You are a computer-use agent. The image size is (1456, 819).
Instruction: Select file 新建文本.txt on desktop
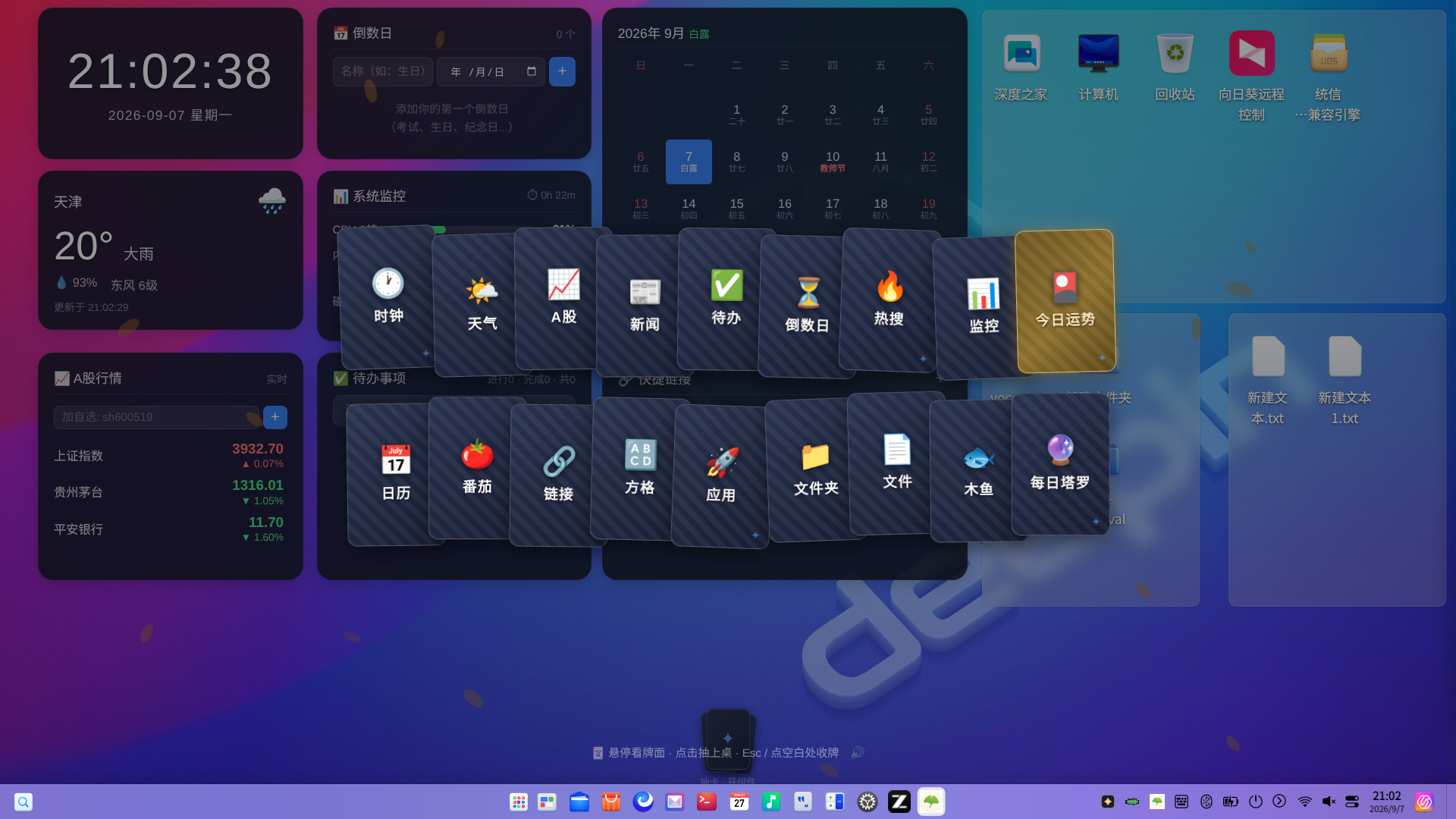(1267, 381)
